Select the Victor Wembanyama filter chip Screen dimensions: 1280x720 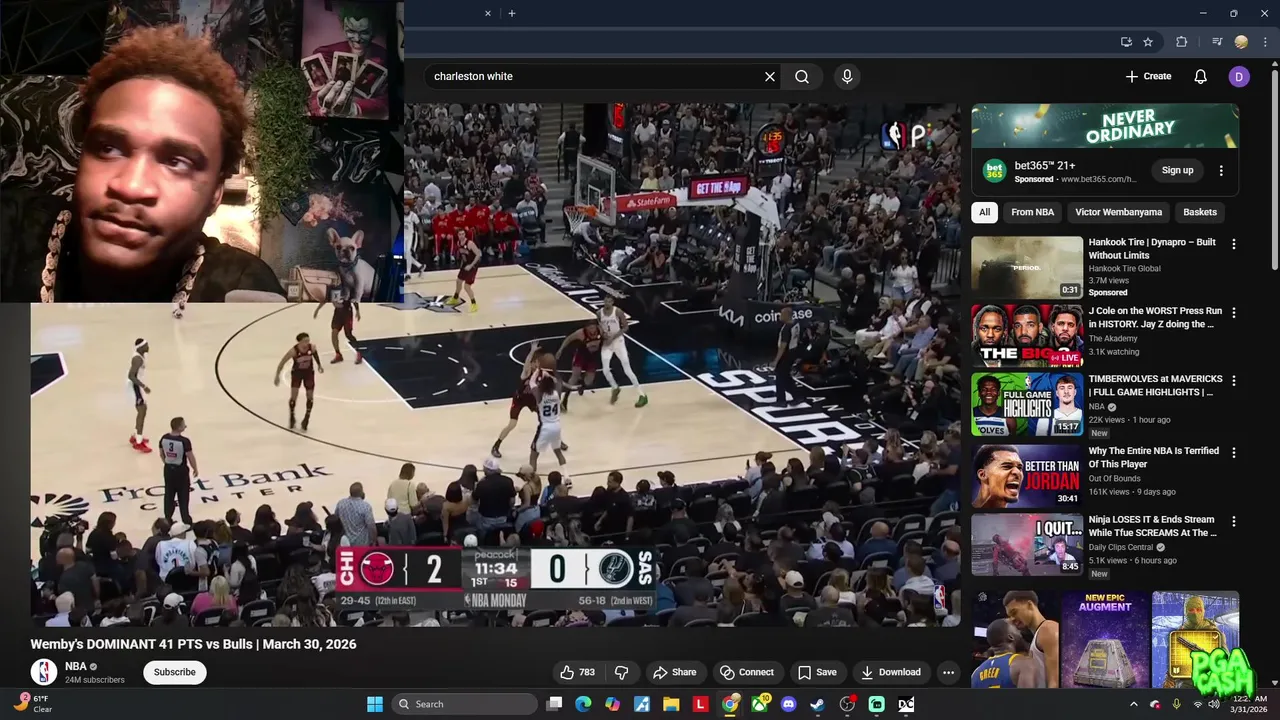1118,212
